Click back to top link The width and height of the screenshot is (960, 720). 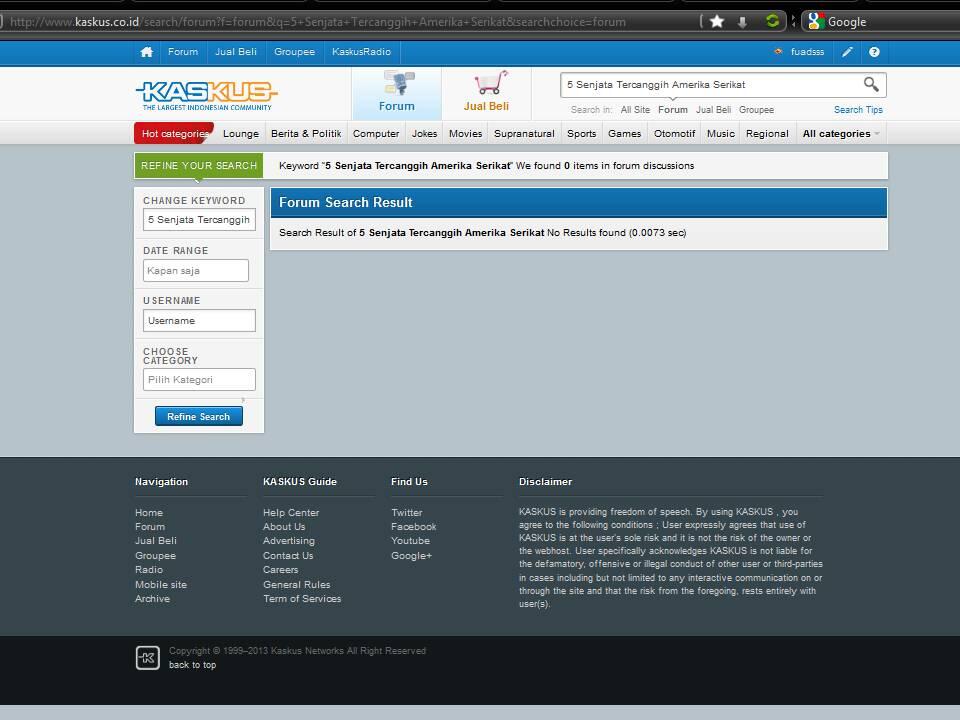pyautogui.click(x=192, y=665)
